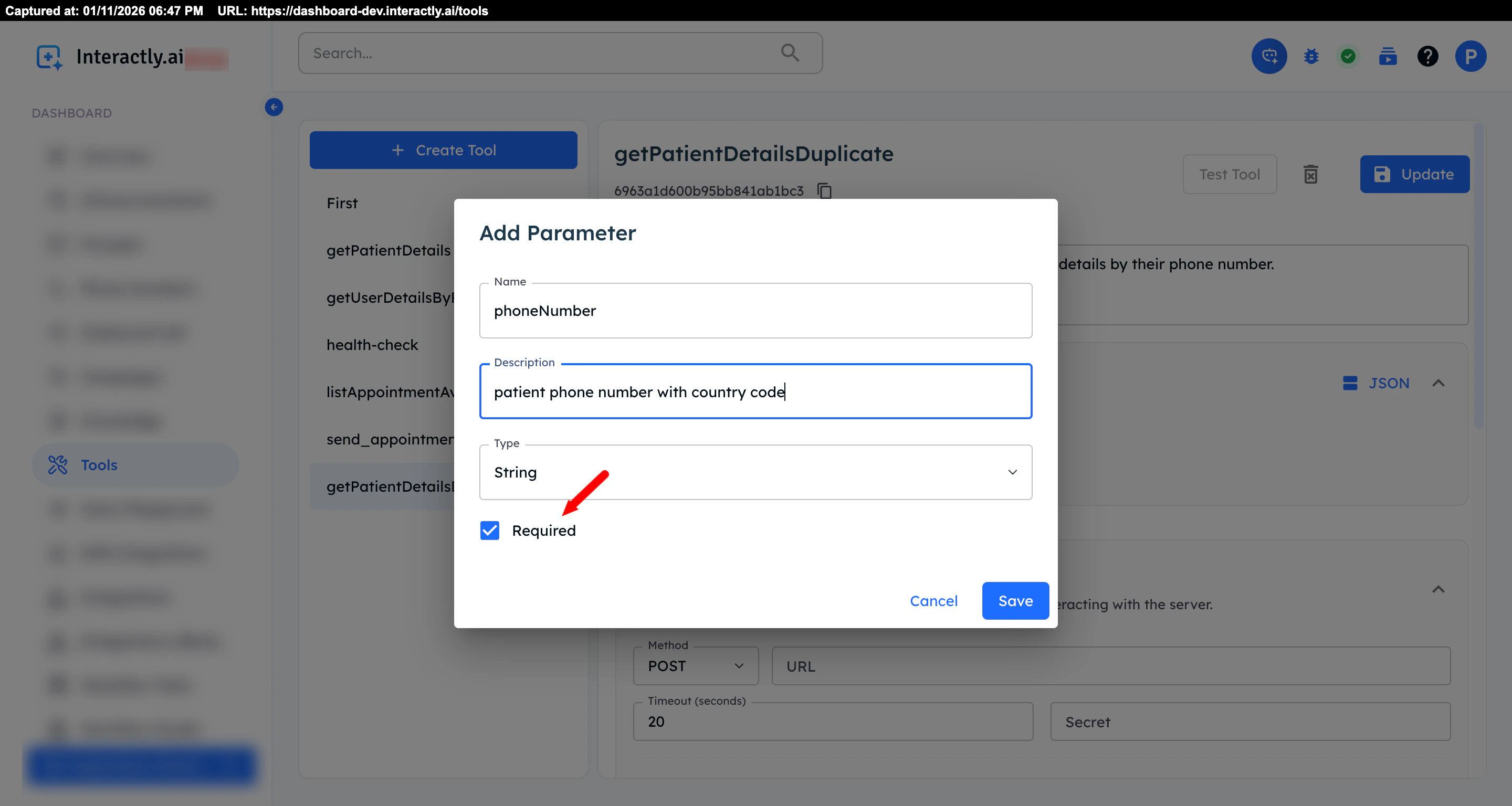This screenshot has width=1512, height=806.
Task: Click the Name input field
Action: tap(755, 311)
